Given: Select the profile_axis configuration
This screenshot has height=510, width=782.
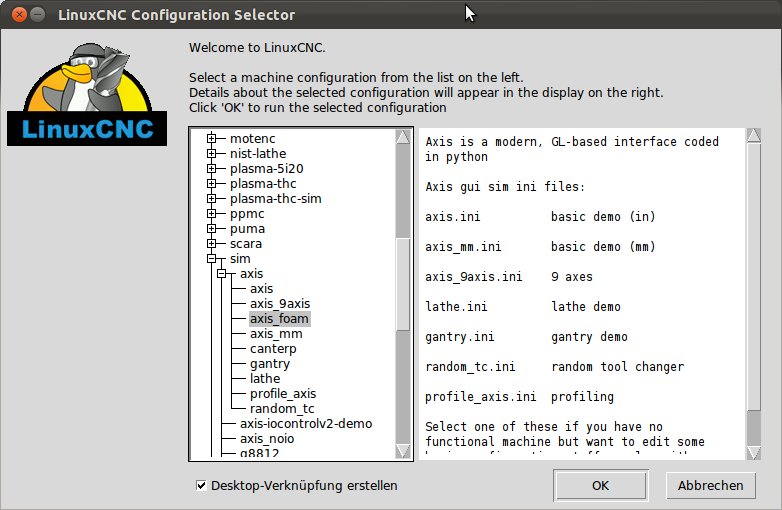Looking at the screenshot, I should pyautogui.click(x=283, y=393).
